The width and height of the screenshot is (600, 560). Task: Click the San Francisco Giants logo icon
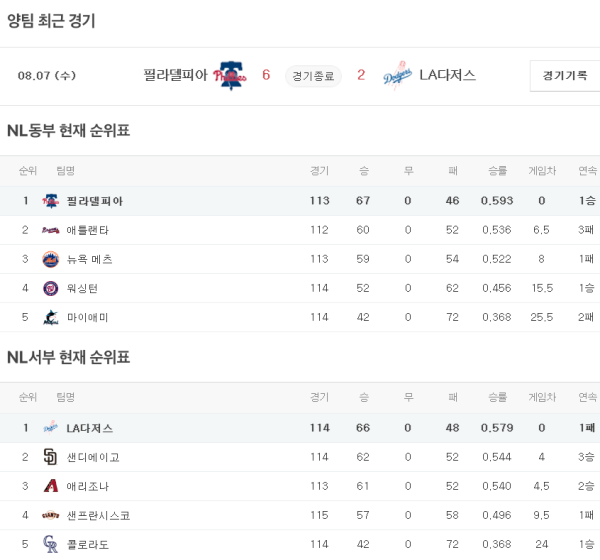coord(50,515)
